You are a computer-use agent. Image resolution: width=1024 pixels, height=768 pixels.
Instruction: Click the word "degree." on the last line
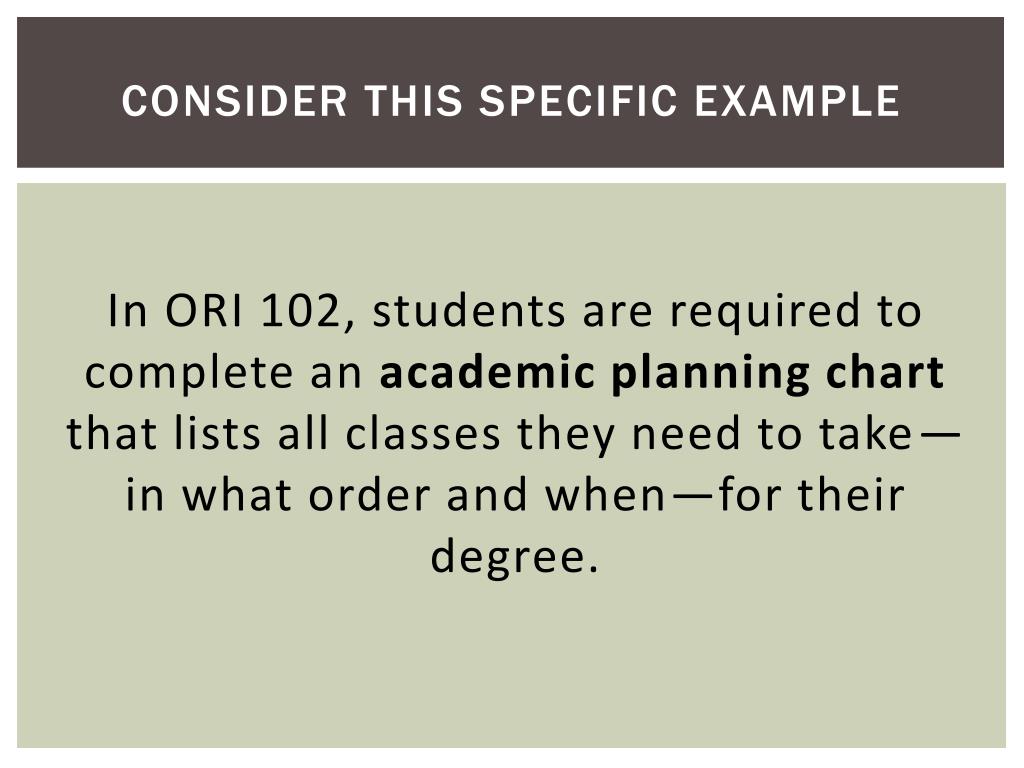coord(514,558)
